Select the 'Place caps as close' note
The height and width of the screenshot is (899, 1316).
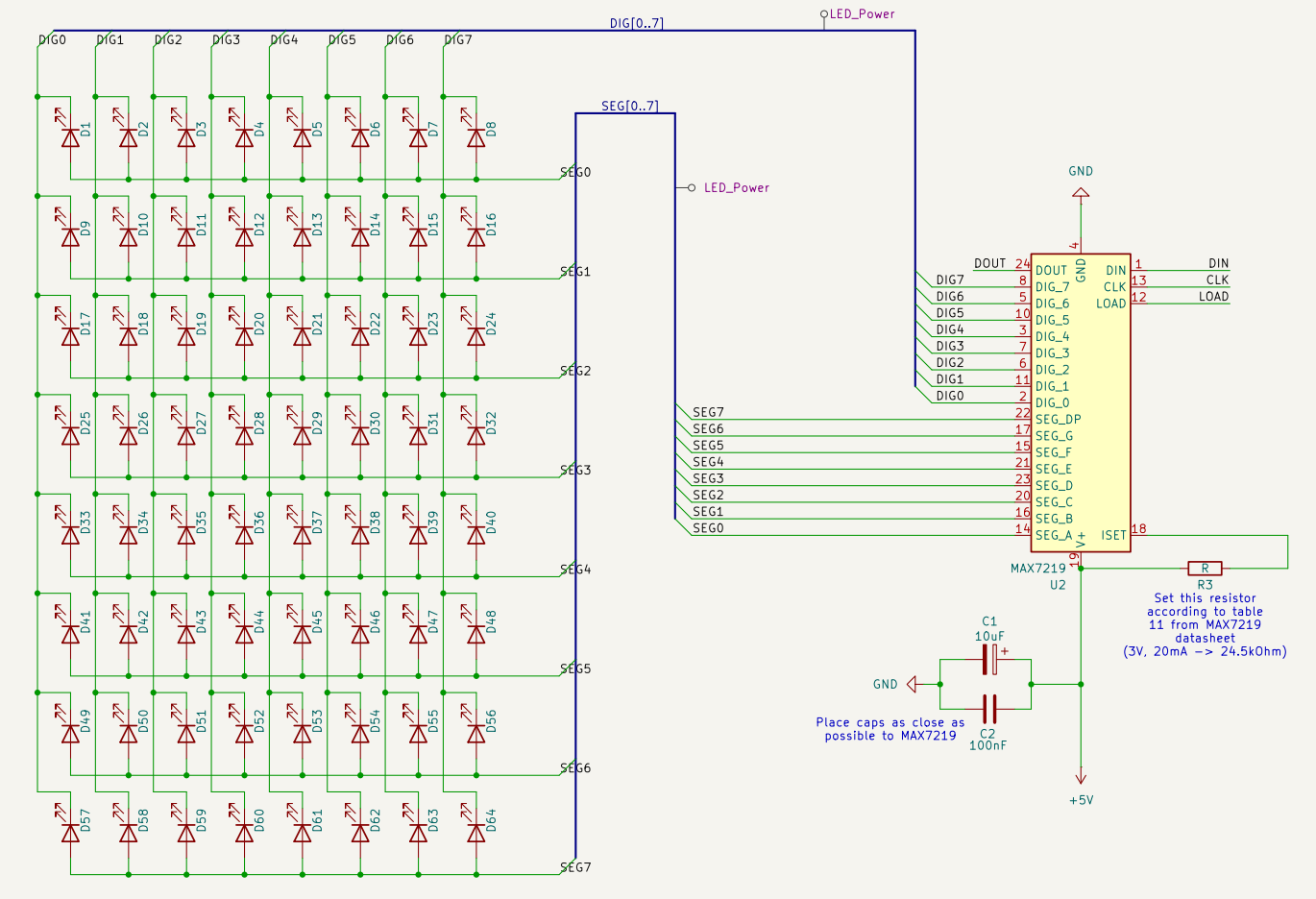(890, 729)
